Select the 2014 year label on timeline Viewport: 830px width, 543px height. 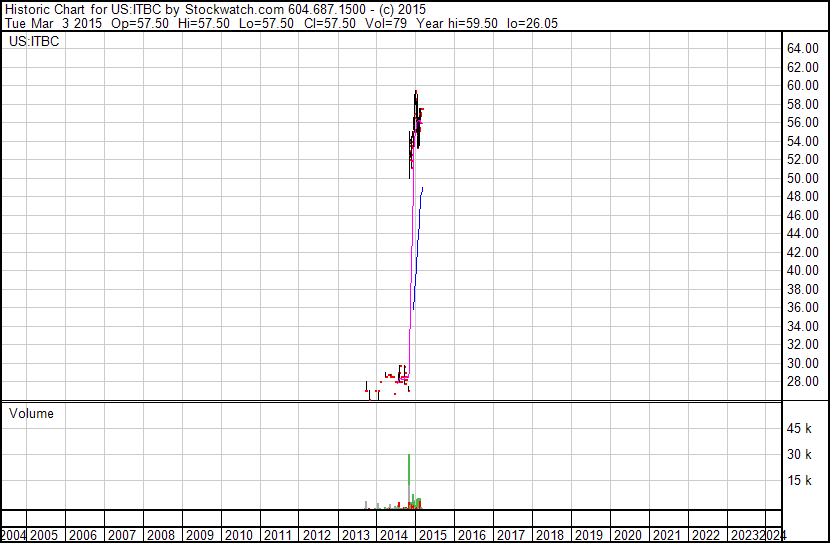pos(394,535)
